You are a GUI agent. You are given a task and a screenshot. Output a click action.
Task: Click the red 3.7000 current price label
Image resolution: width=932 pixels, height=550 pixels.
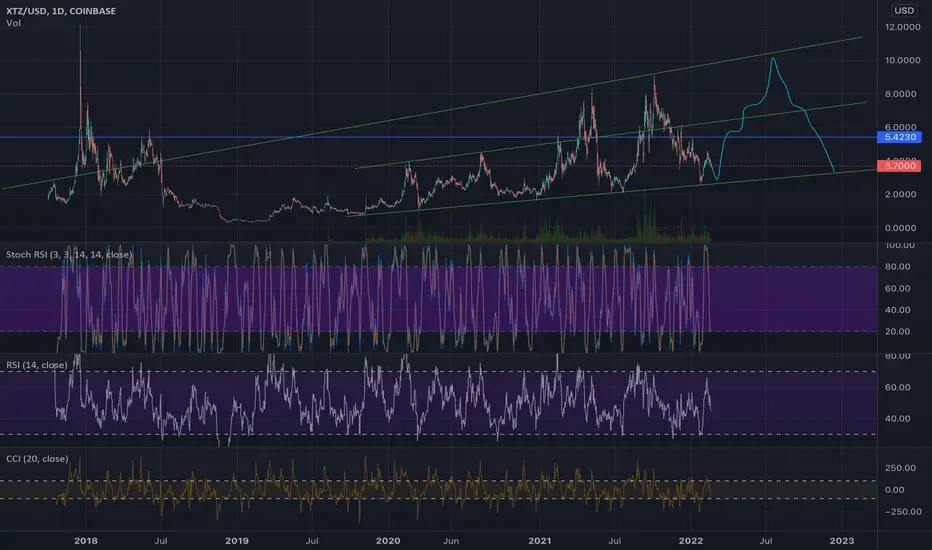pyautogui.click(x=899, y=166)
